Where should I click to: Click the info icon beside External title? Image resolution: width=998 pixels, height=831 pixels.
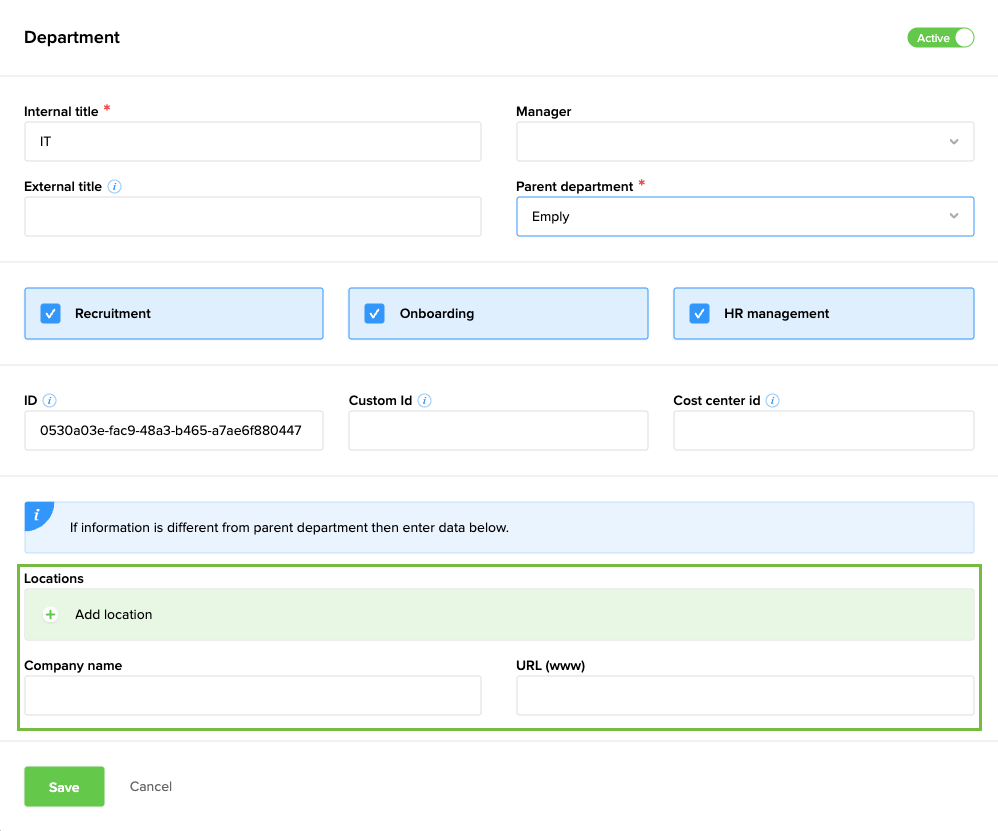pyautogui.click(x=115, y=187)
